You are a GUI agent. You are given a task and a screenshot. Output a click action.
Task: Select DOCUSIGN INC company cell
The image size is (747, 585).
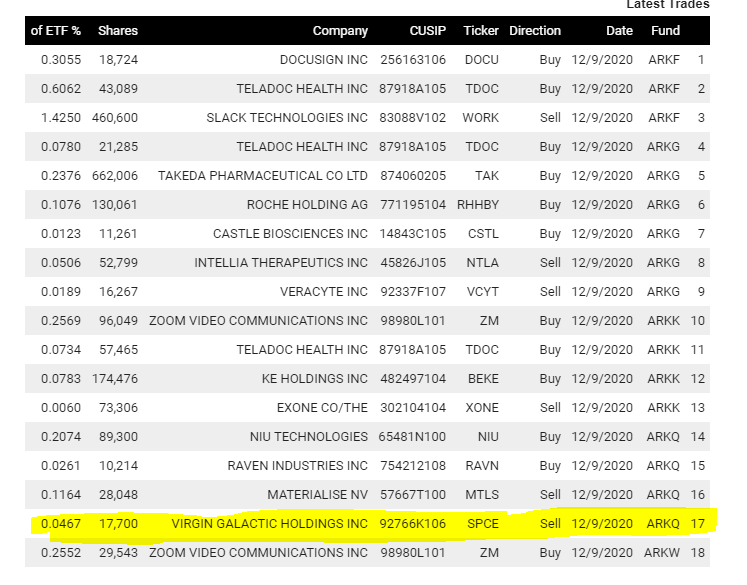(323, 60)
